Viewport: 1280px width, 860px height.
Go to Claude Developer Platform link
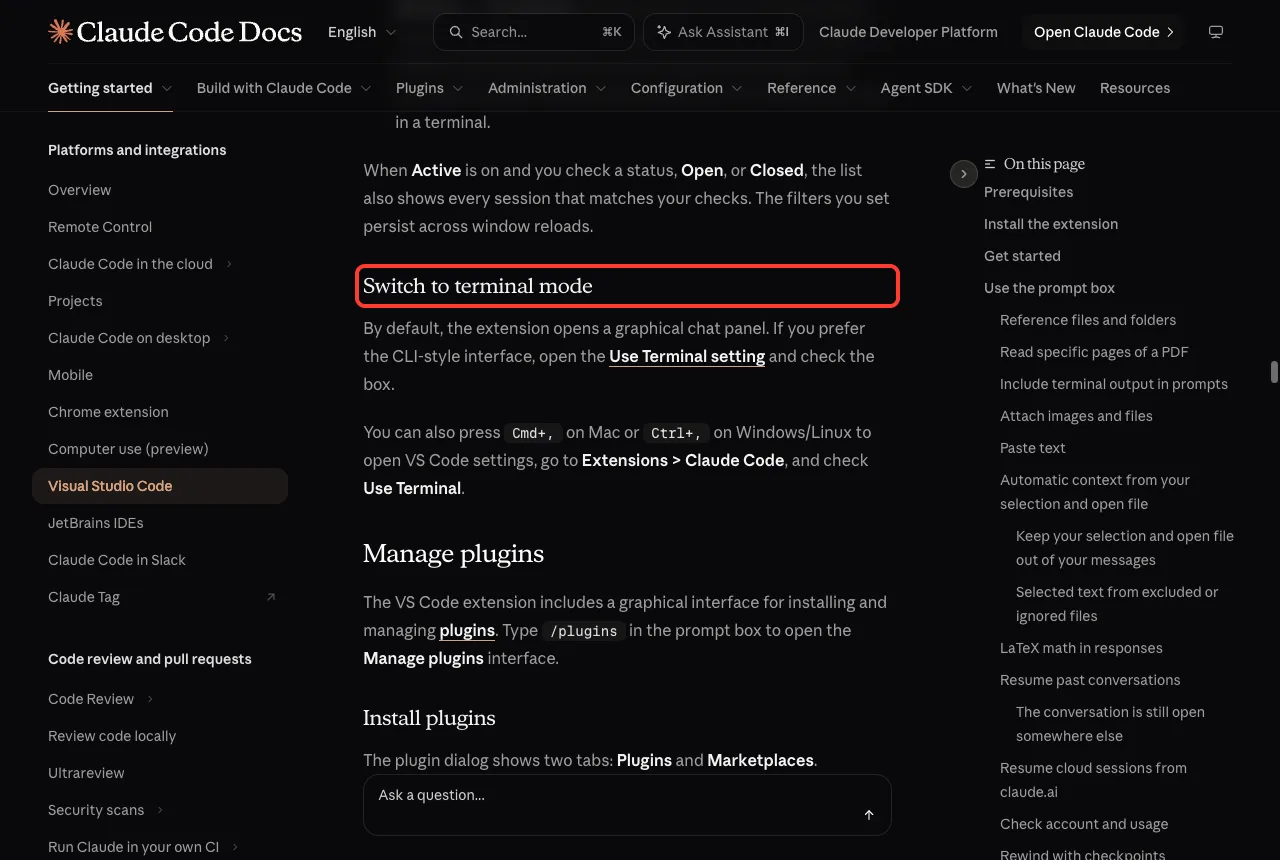pos(908,32)
